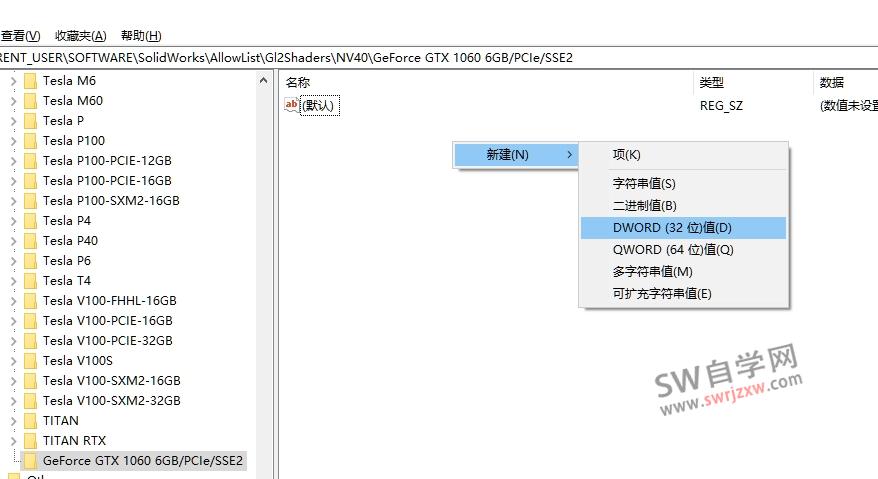Click the Tesla M6 folder icon

click(31, 81)
